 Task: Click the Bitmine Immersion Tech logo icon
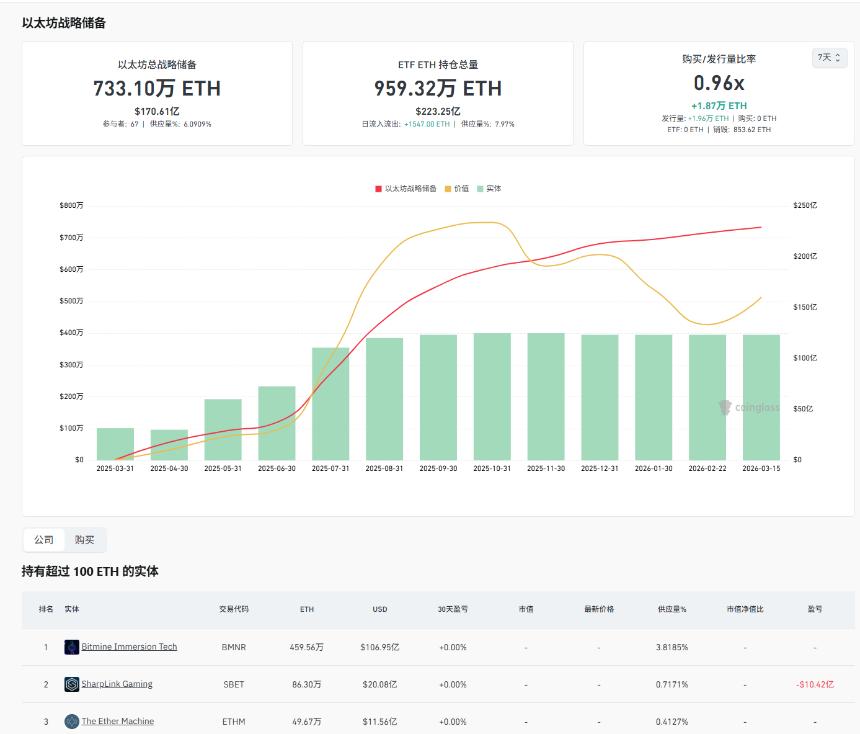(71, 647)
